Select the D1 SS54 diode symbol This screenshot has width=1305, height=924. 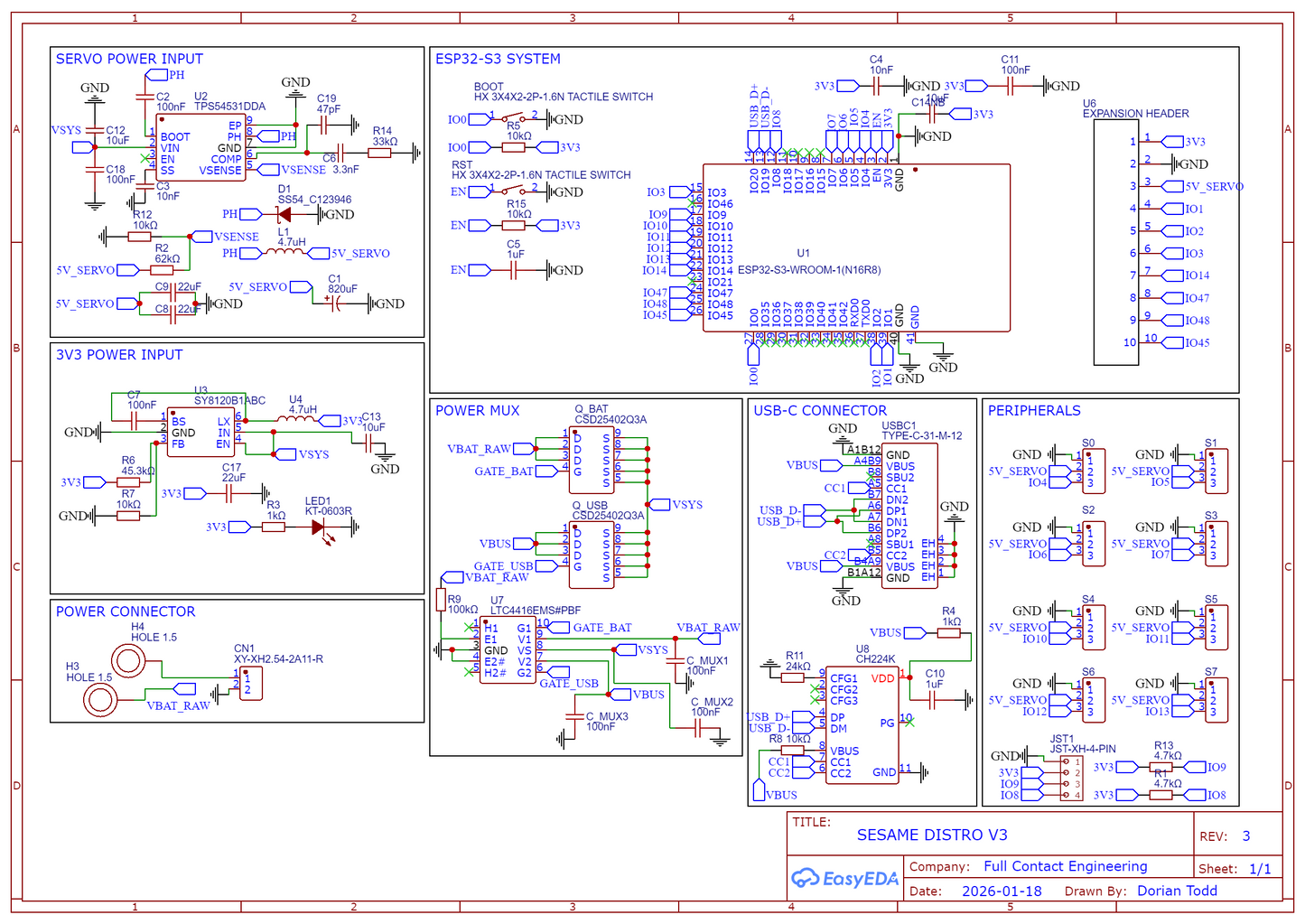[x=284, y=214]
